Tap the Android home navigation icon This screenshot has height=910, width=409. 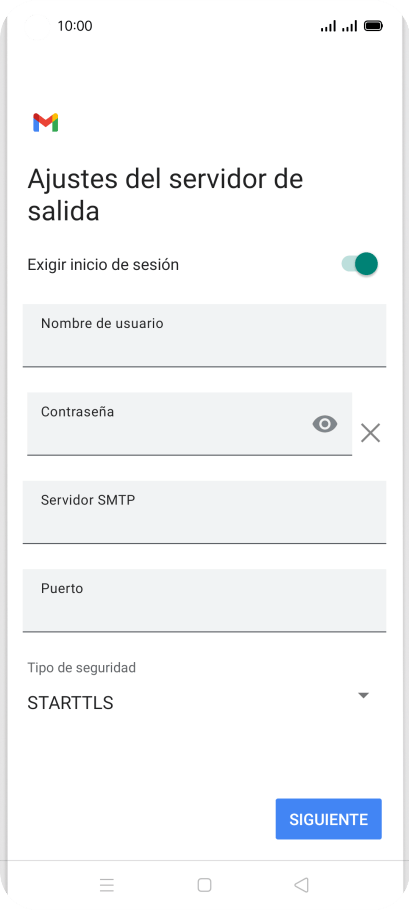pyautogui.click(x=204, y=884)
